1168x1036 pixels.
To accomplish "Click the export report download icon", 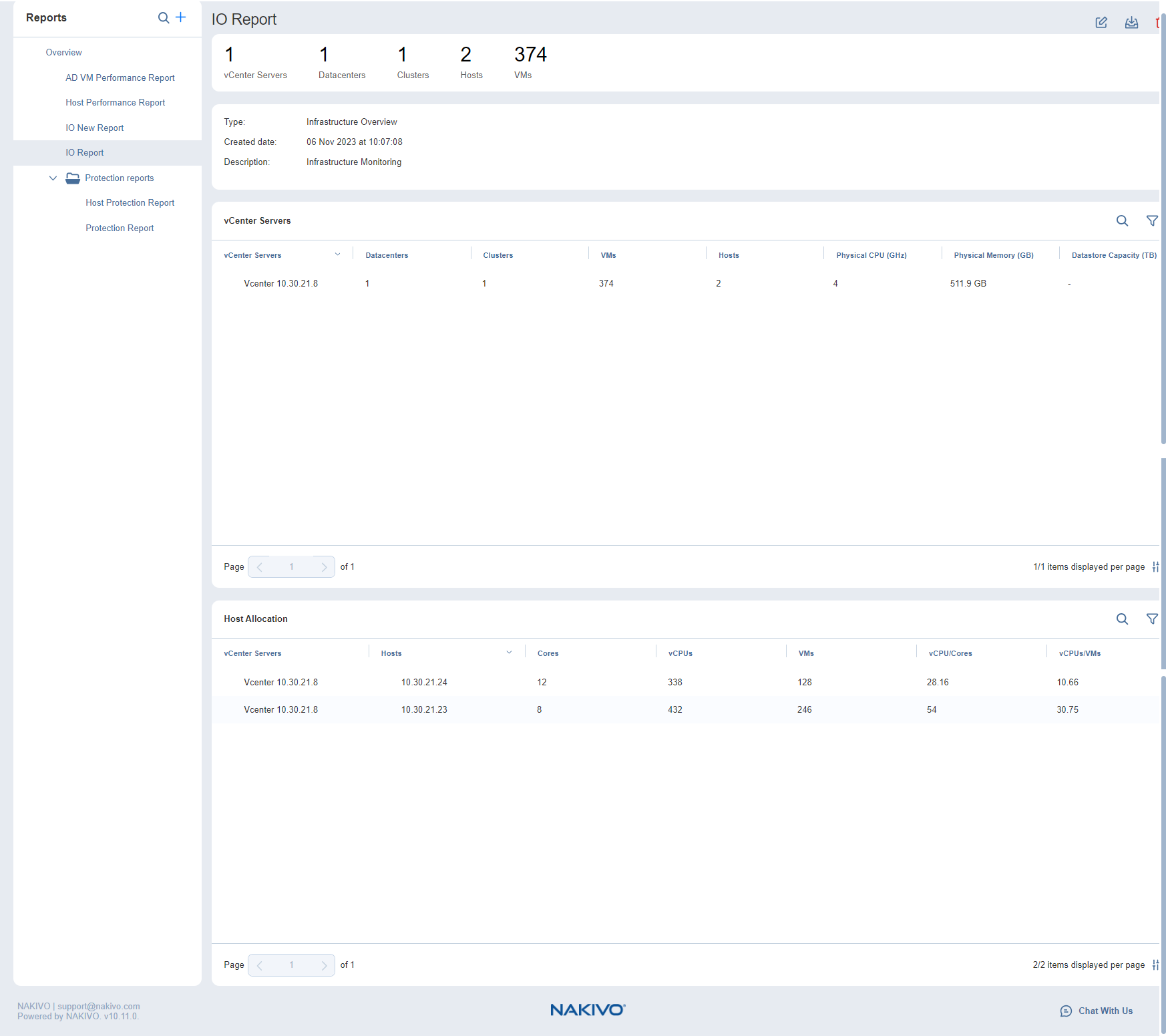I will pos(1131,23).
